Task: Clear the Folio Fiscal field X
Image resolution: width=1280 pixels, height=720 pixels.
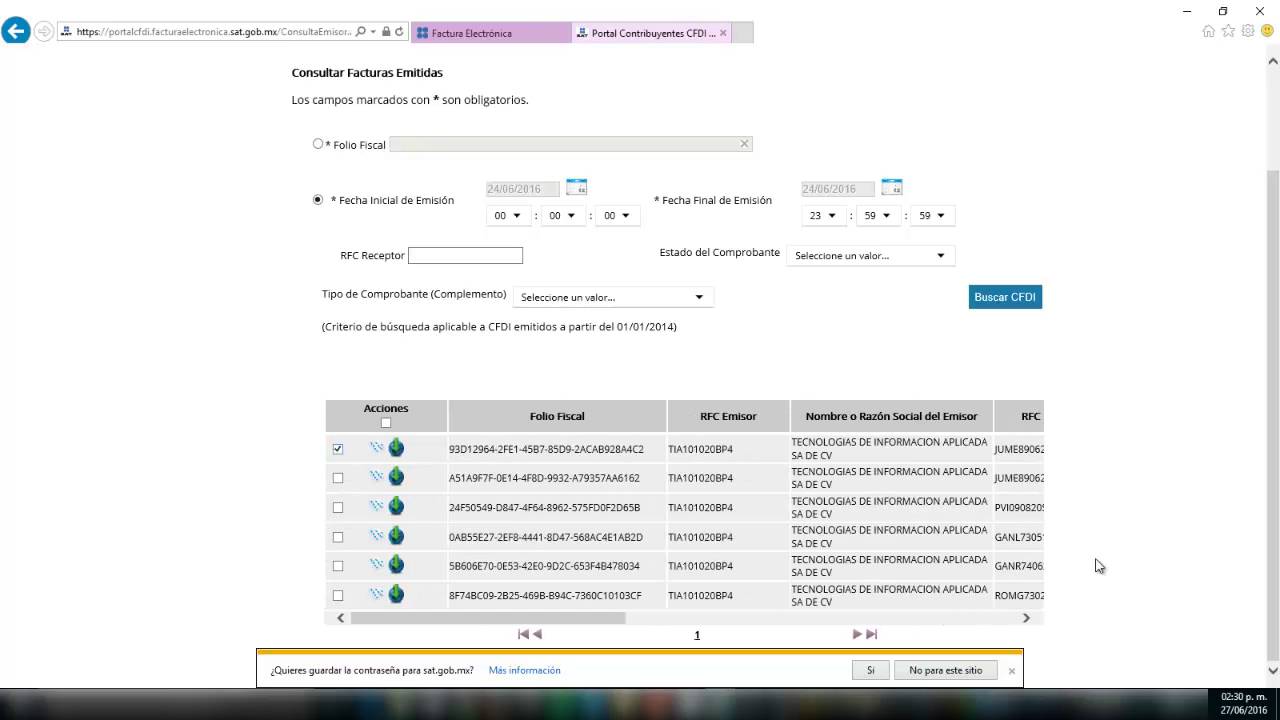Action: [x=744, y=144]
